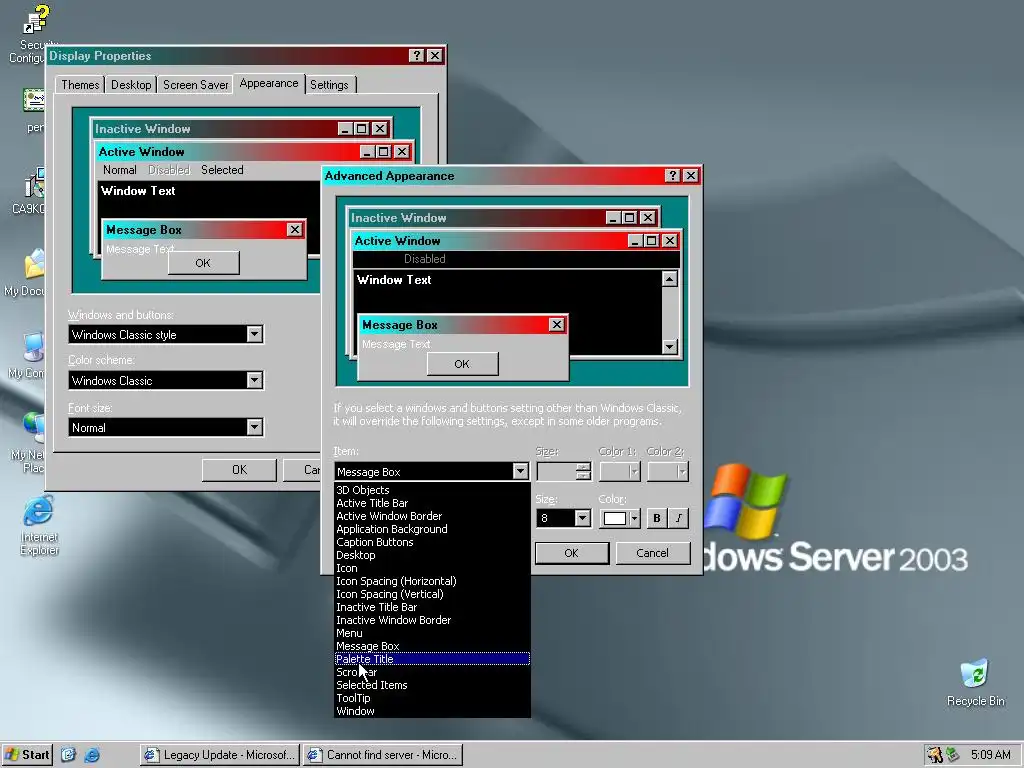Select the Appearance tab
1024x768 pixels.
click(x=268, y=84)
